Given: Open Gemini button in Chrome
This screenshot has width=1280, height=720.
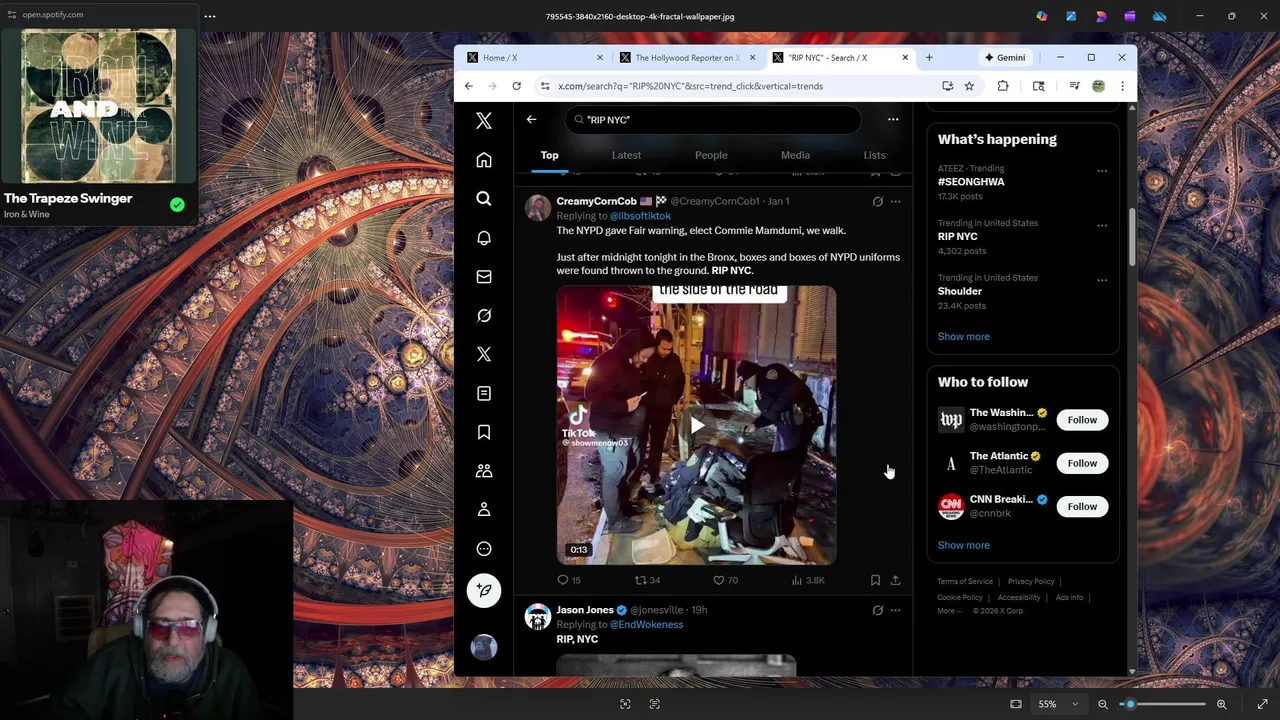Looking at the screenshot, I should pyautogui.click(x=1005, y=57).
